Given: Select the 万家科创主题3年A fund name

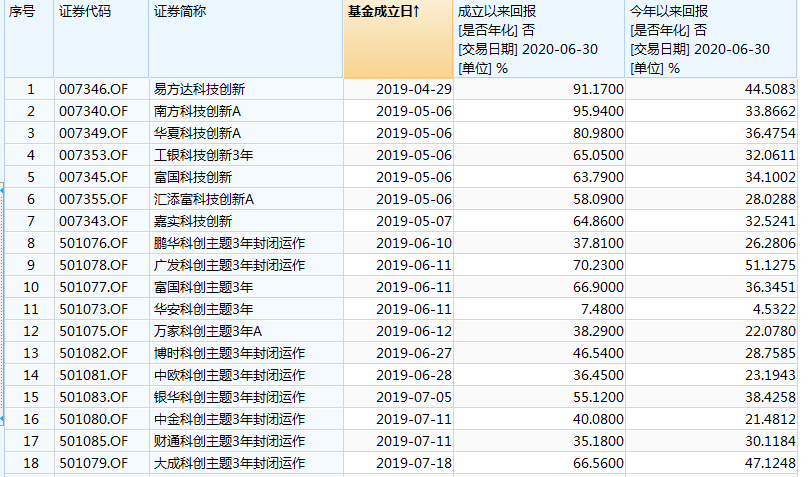Looking at the screenshot, I should (x=208, y=331).
